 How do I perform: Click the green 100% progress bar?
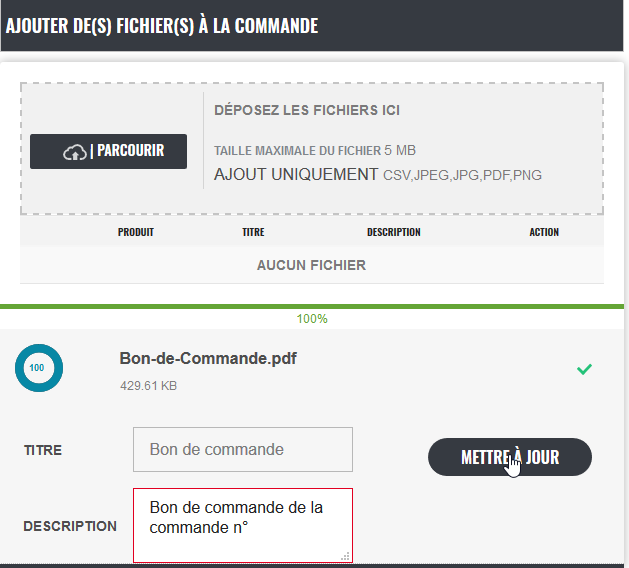coord(312,306)
